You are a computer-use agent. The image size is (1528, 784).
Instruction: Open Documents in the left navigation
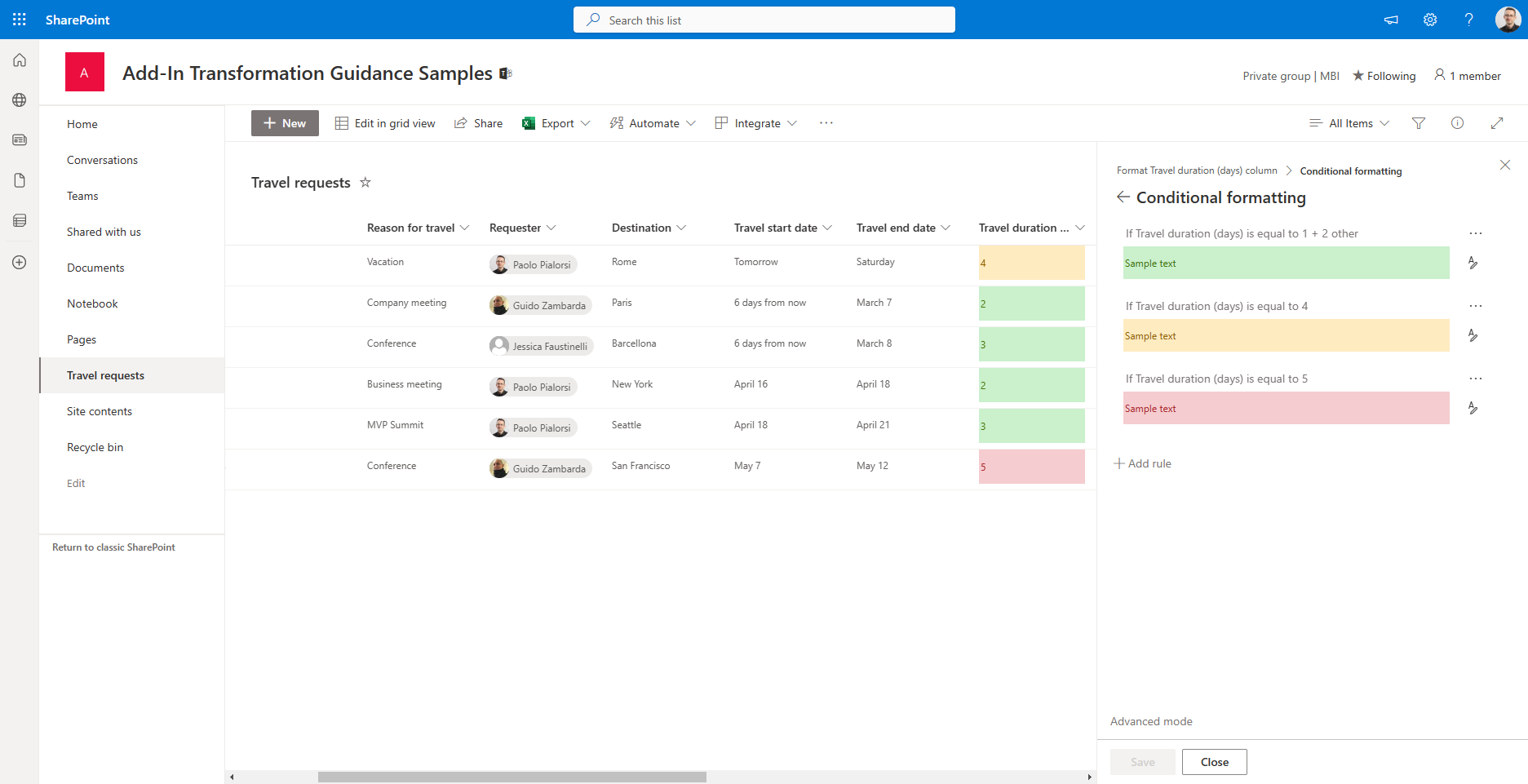point(95,268)
